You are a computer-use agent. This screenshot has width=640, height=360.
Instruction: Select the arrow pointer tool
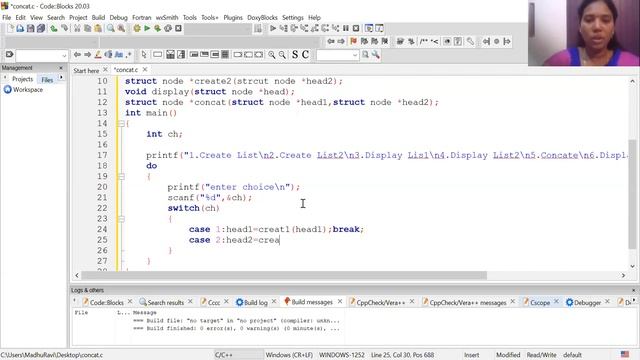tap(144, 55)
